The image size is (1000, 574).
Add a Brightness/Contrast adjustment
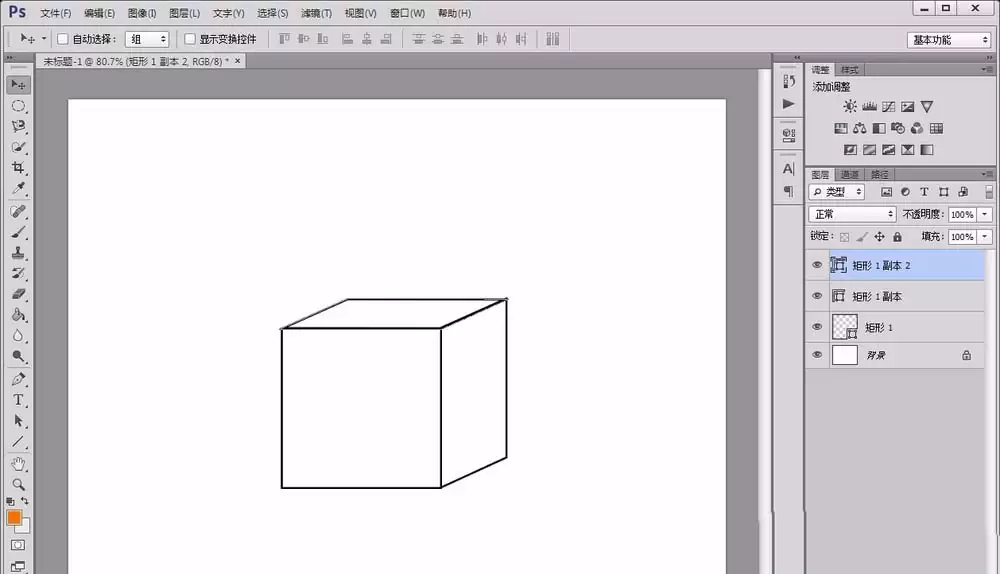click(x=850, y=107)
